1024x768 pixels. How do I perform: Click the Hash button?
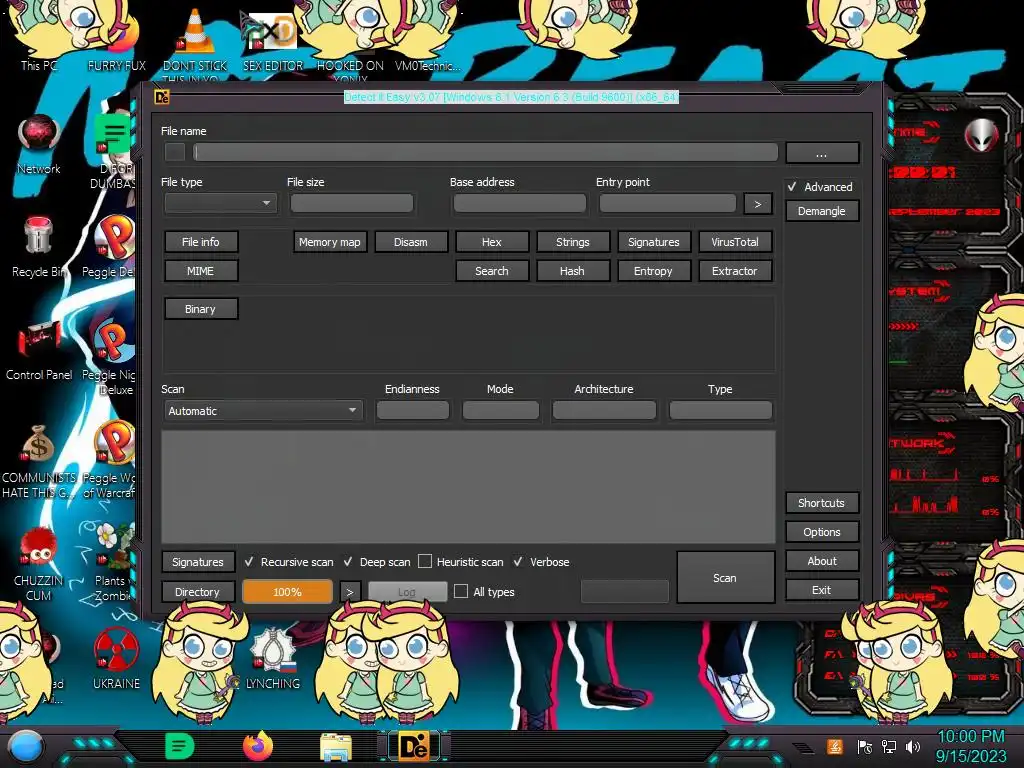coord(573,271)
